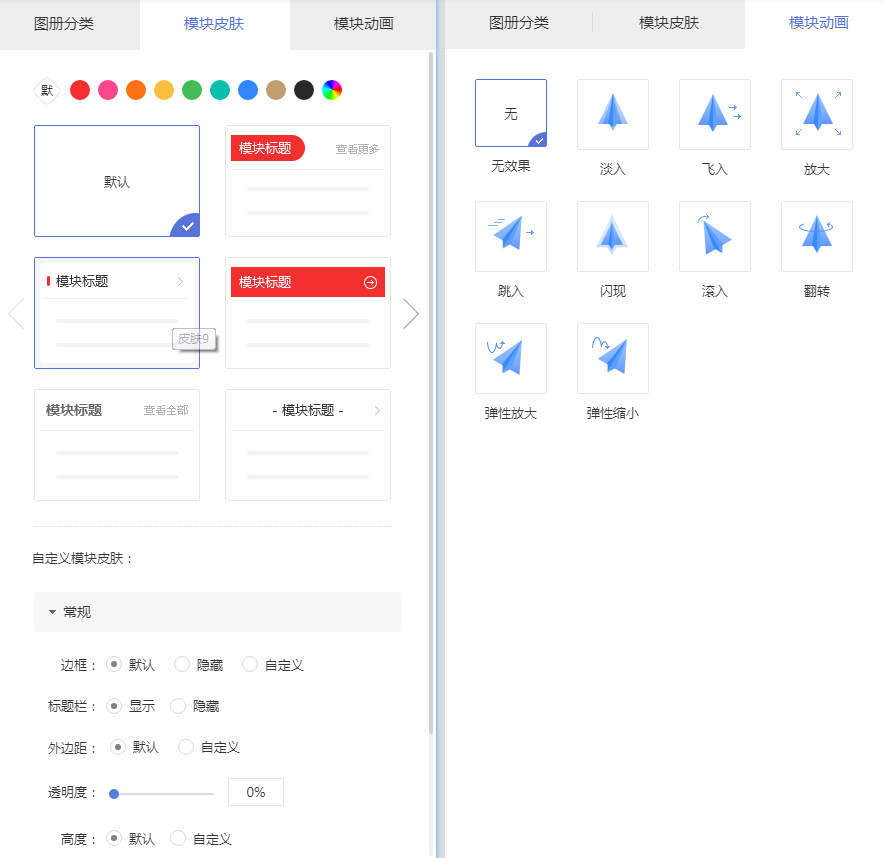Open the left panel's 模块皮肤 tab
Screen dimensions: 884x858
pyautogui.click(x=214, y=24)
